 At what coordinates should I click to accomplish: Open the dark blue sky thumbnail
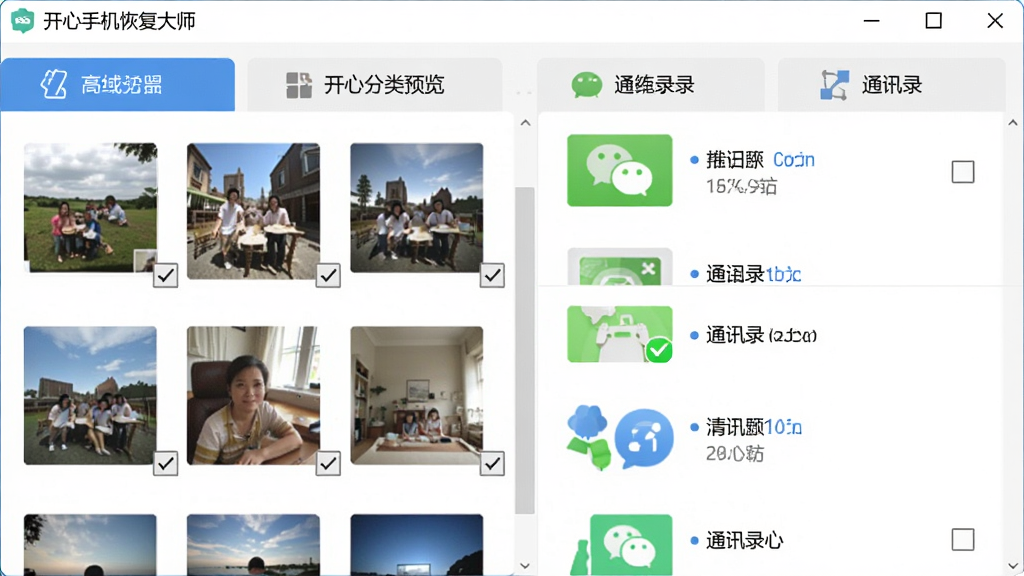(x=417, y=545)
